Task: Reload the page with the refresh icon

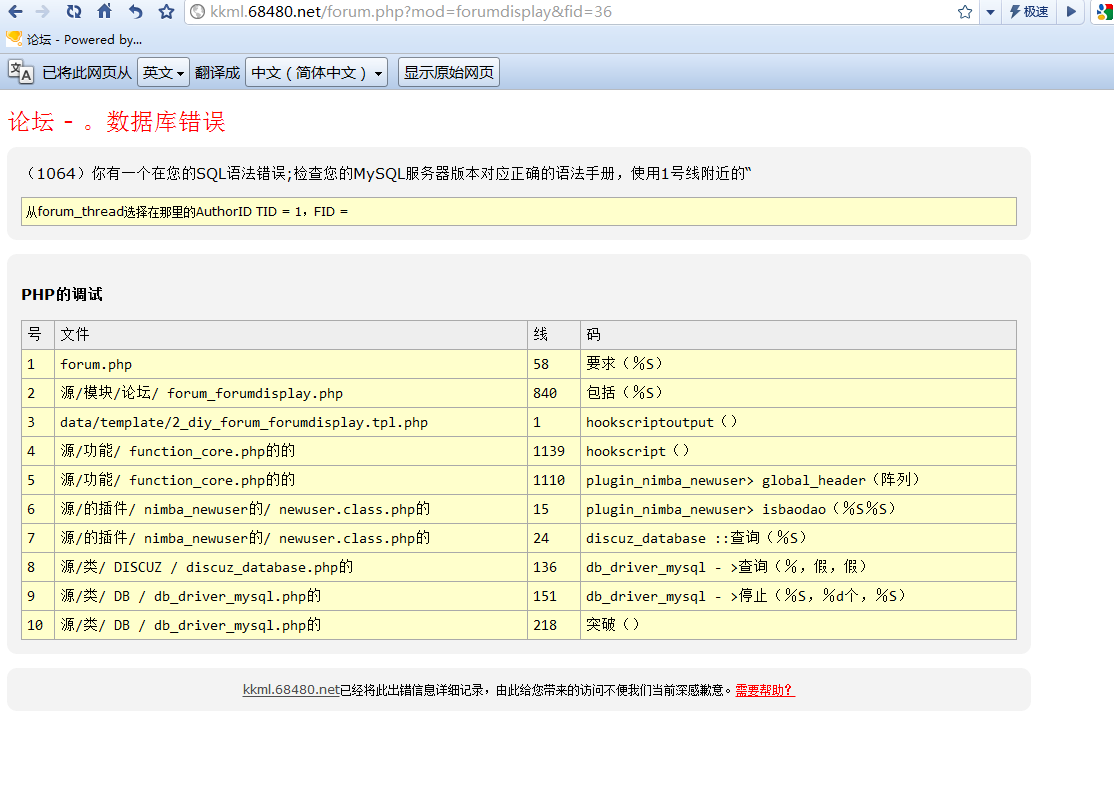Action: click(x=74, y=11)
